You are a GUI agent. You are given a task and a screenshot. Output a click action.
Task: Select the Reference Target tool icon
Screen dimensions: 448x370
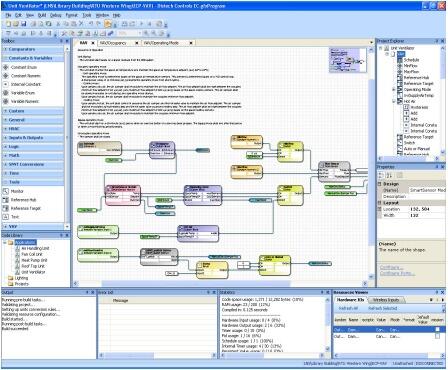(6, 208)
